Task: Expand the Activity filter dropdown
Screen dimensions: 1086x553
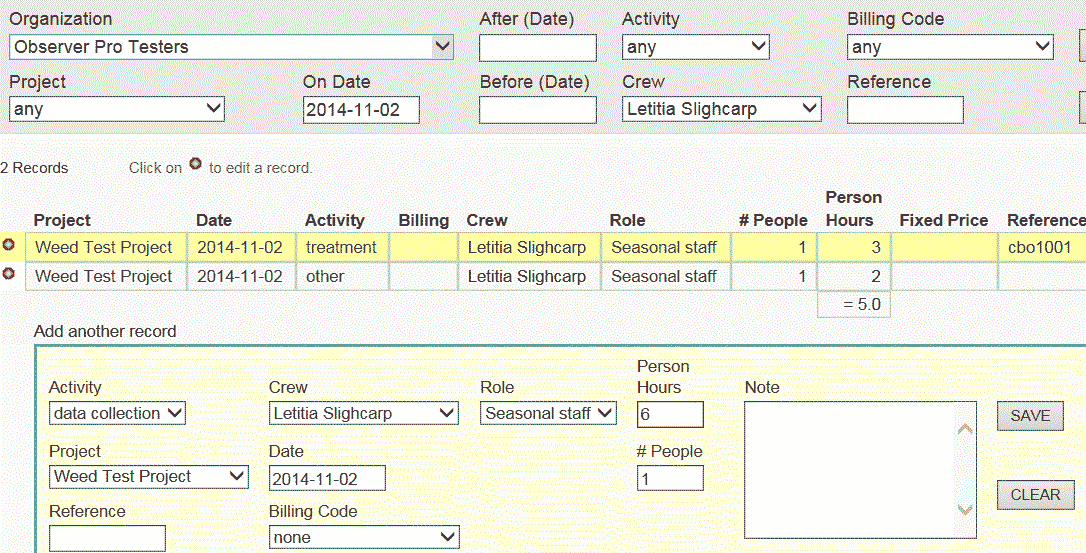Action: click(x=695, y=47)
